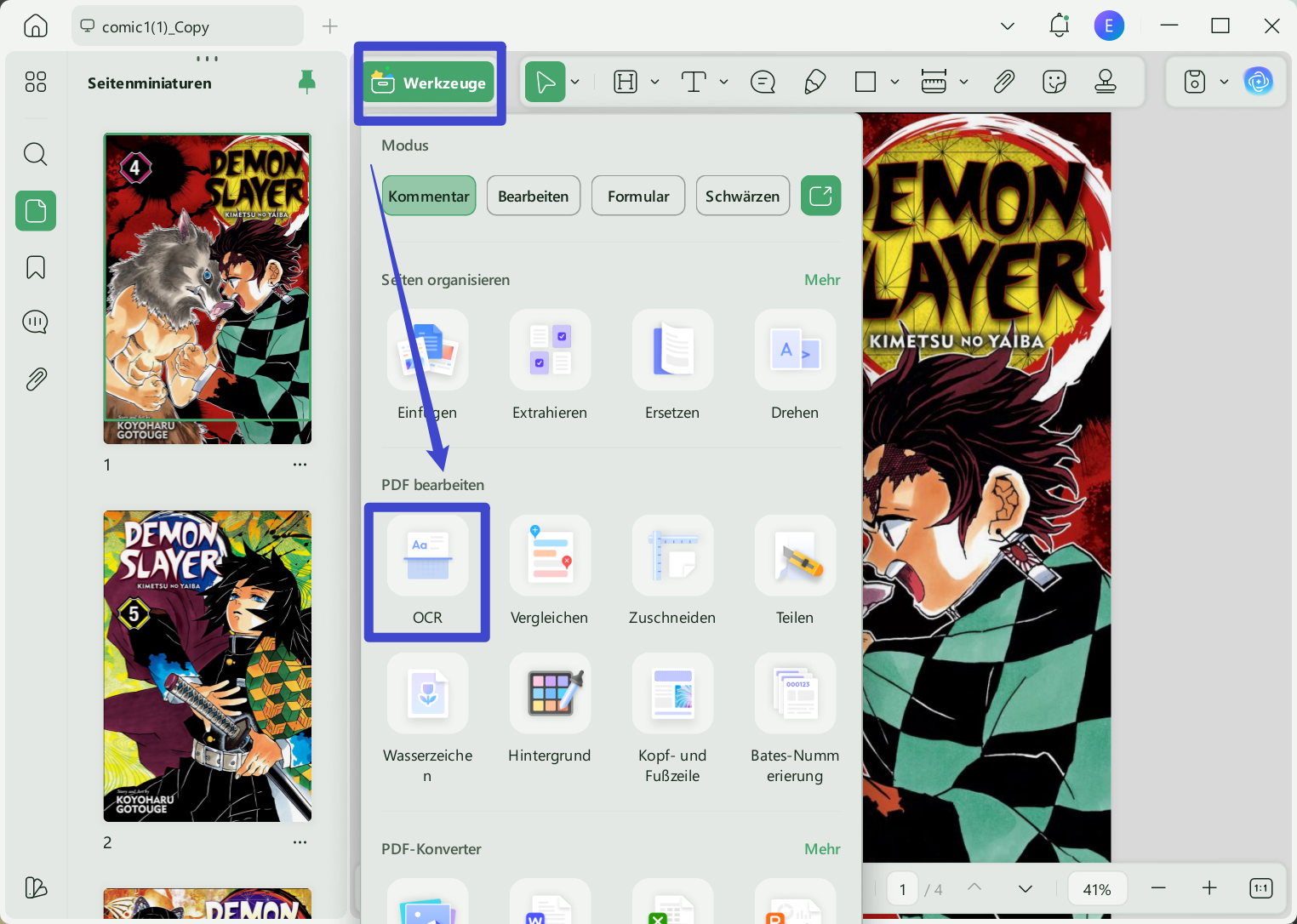Open the sticker tool
The height and width of the screenshot is (924, 1297).
tap(1054, 82)
